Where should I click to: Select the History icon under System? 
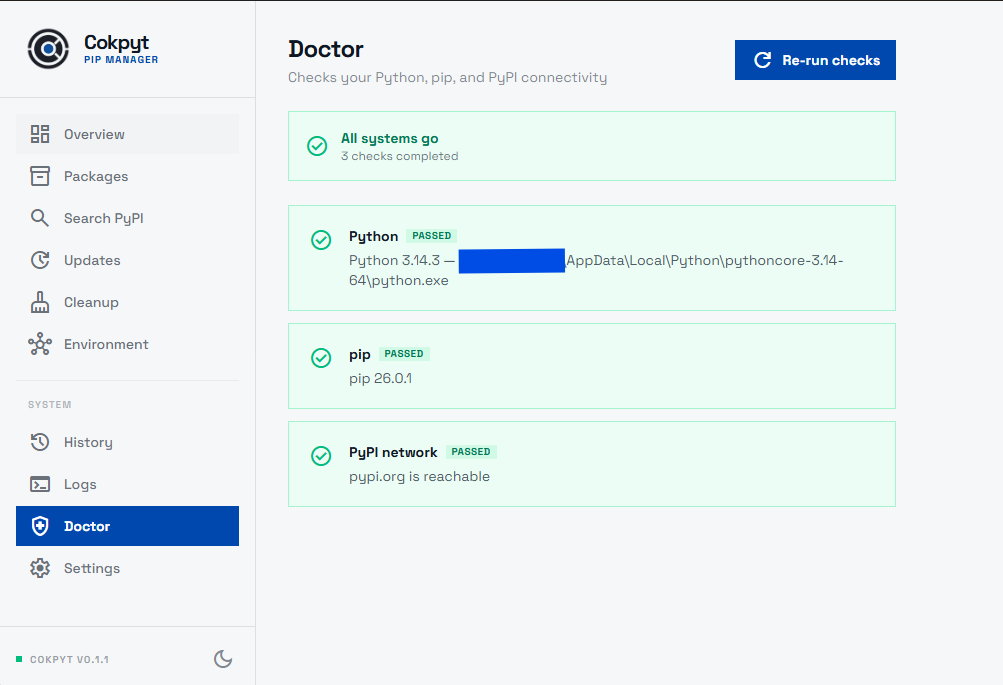click(39, 441)
